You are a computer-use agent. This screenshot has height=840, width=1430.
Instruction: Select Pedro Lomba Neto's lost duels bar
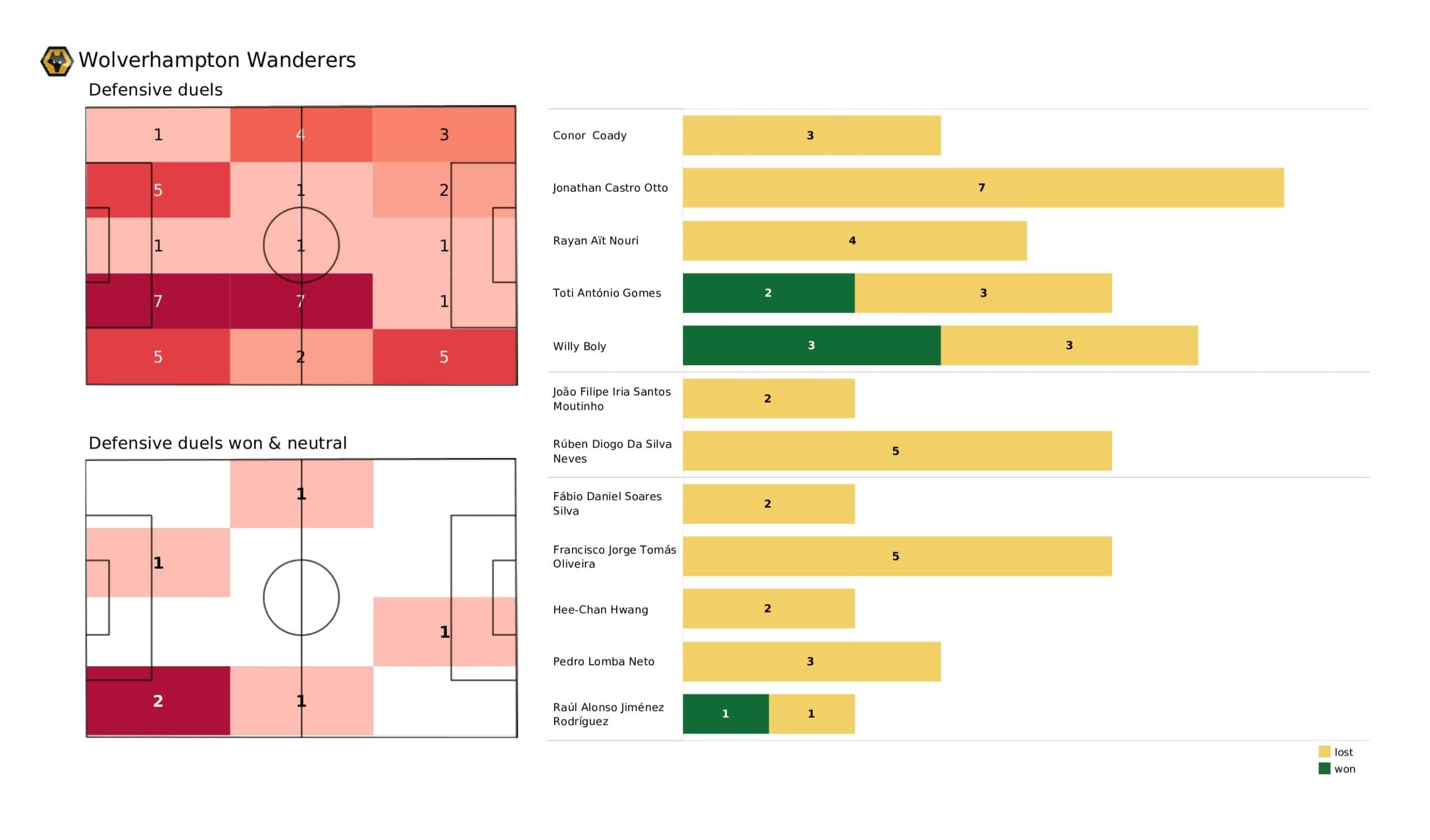812,661
